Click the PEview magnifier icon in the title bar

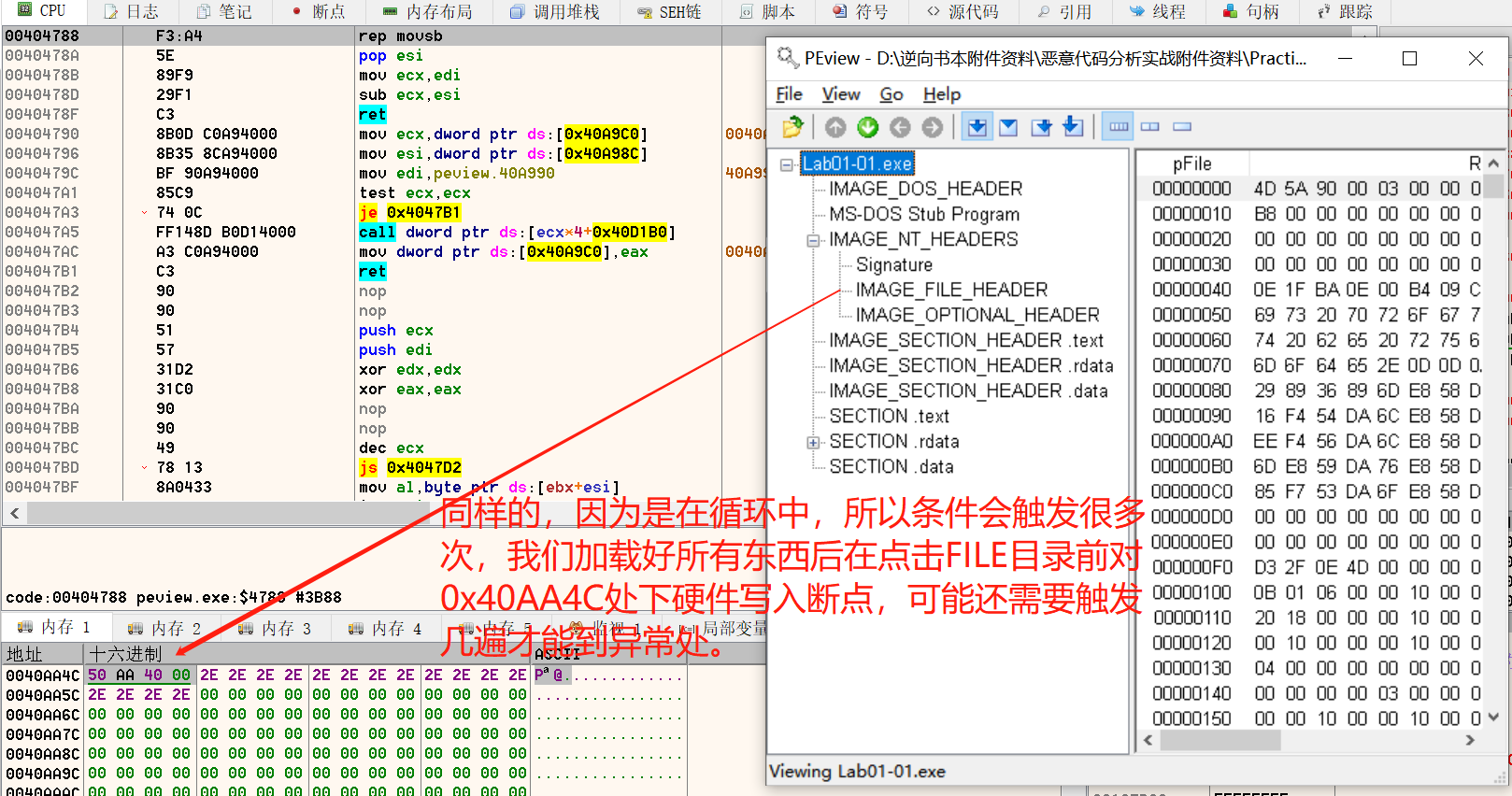[x=788, y=58]
